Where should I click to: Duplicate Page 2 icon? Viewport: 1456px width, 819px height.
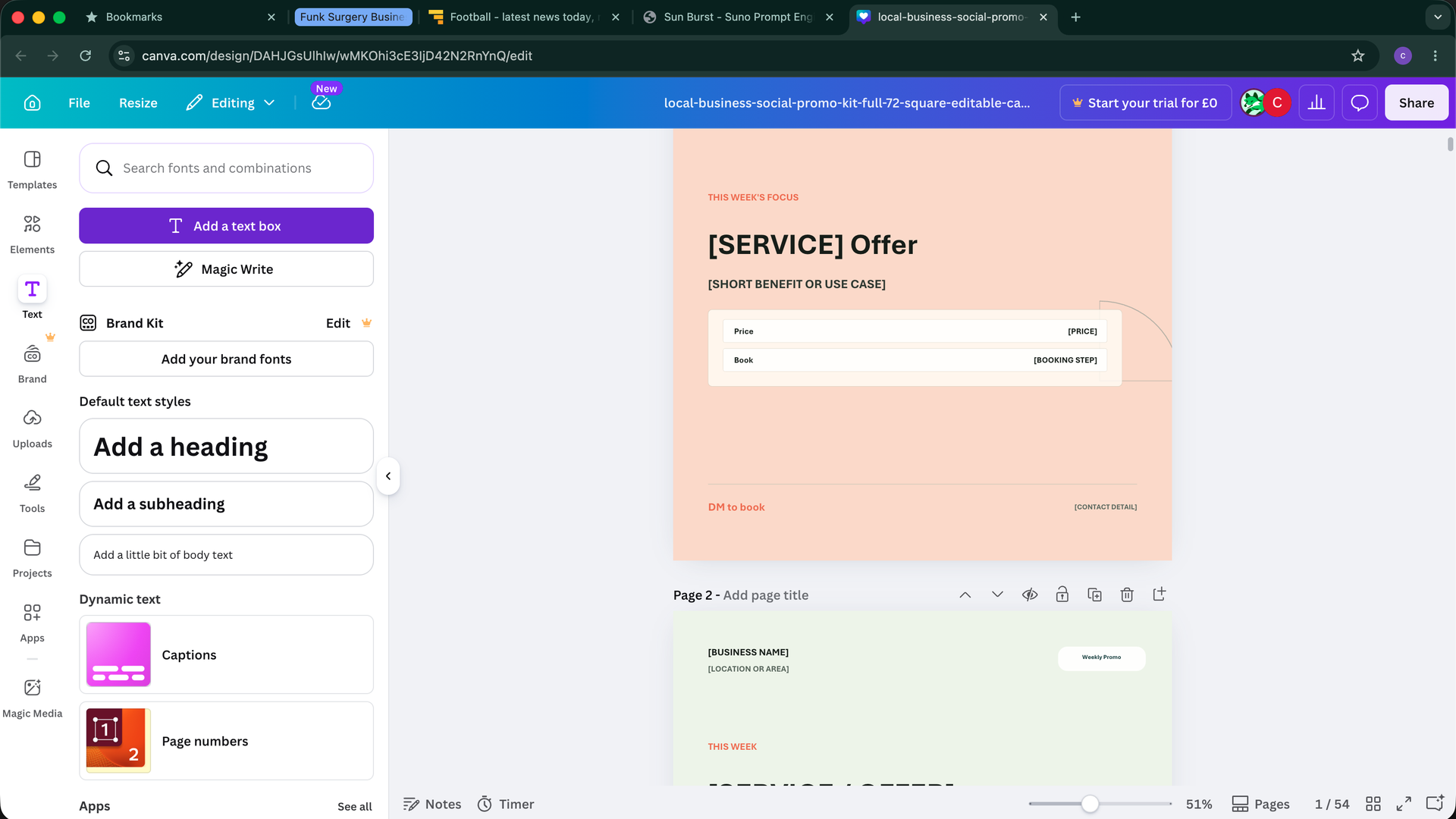click(x=1094, y=595)
